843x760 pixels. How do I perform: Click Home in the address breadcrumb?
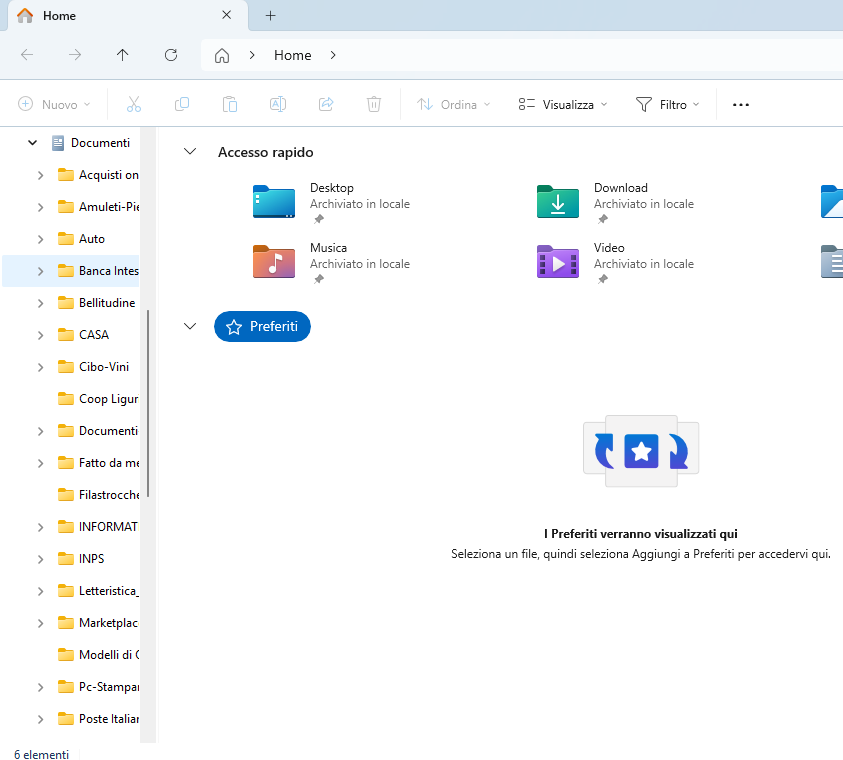tap(292, 55)
